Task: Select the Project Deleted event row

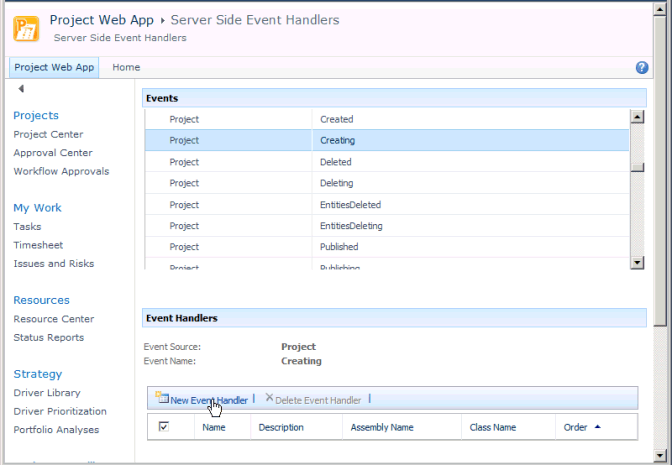Action: (387, 162)
